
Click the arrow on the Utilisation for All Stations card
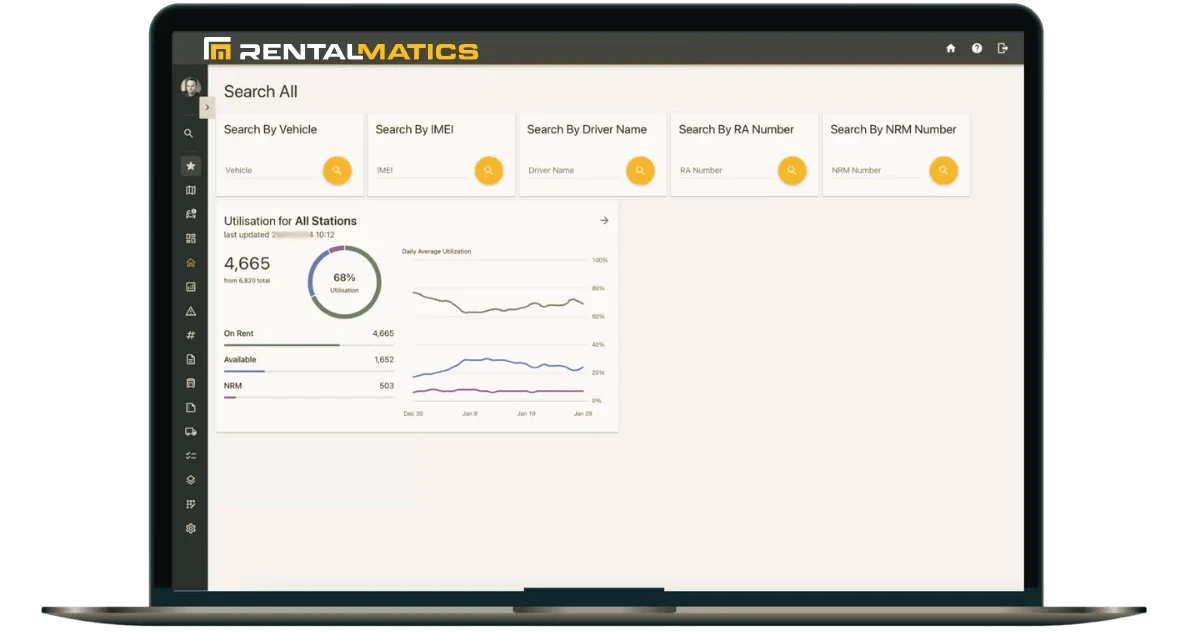(x=604, y=220)
